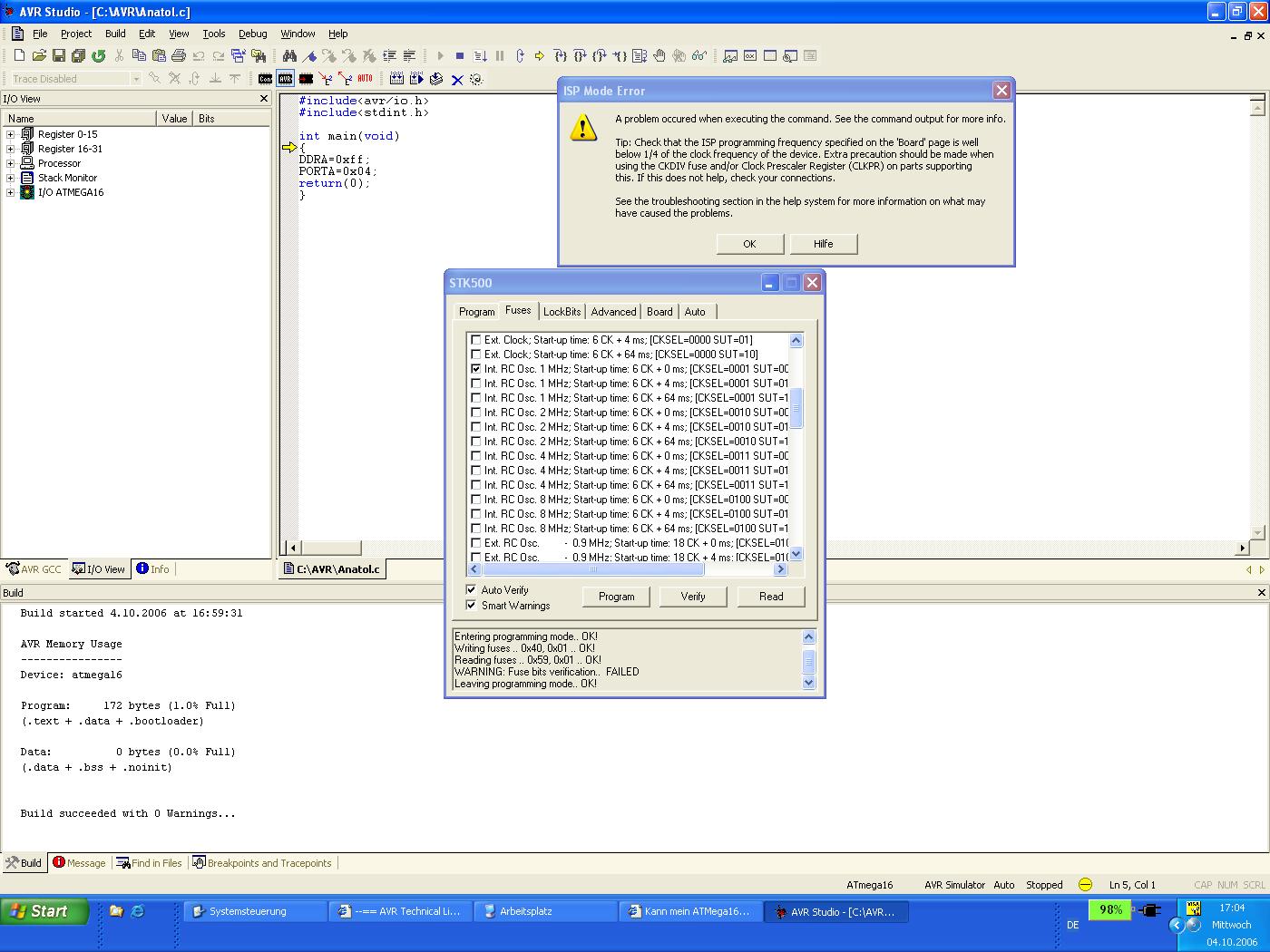Click the Step Over braces icon
This screenshot has height=952, width=1270.
[580, 55]
